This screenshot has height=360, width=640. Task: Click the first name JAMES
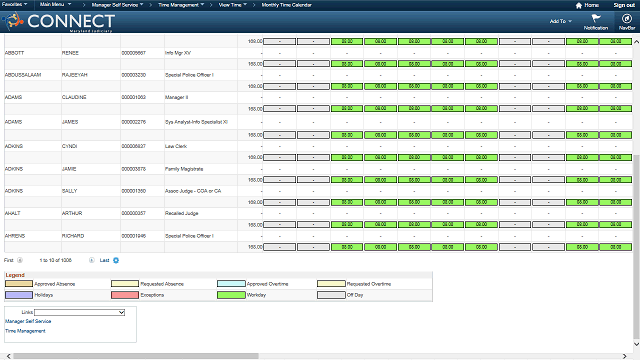pyautogui.click(x=70, y=122)
